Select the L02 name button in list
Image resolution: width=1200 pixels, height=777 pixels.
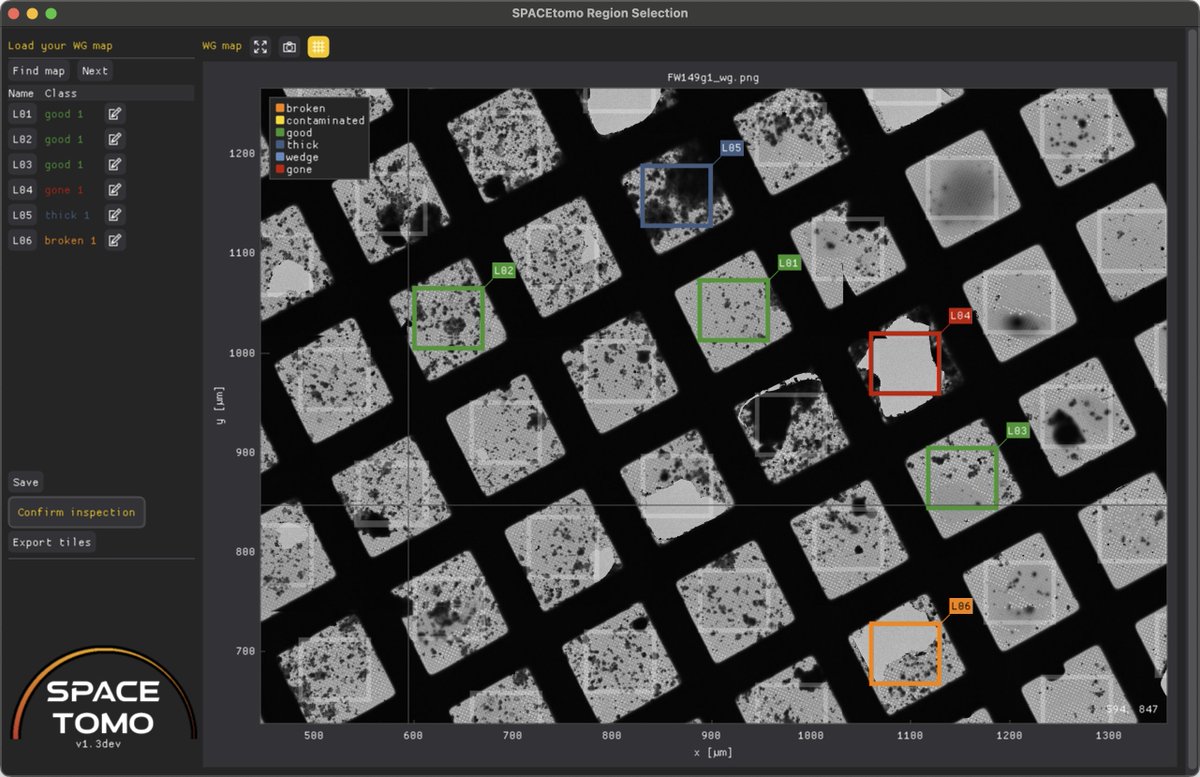(x=22, y=139)
